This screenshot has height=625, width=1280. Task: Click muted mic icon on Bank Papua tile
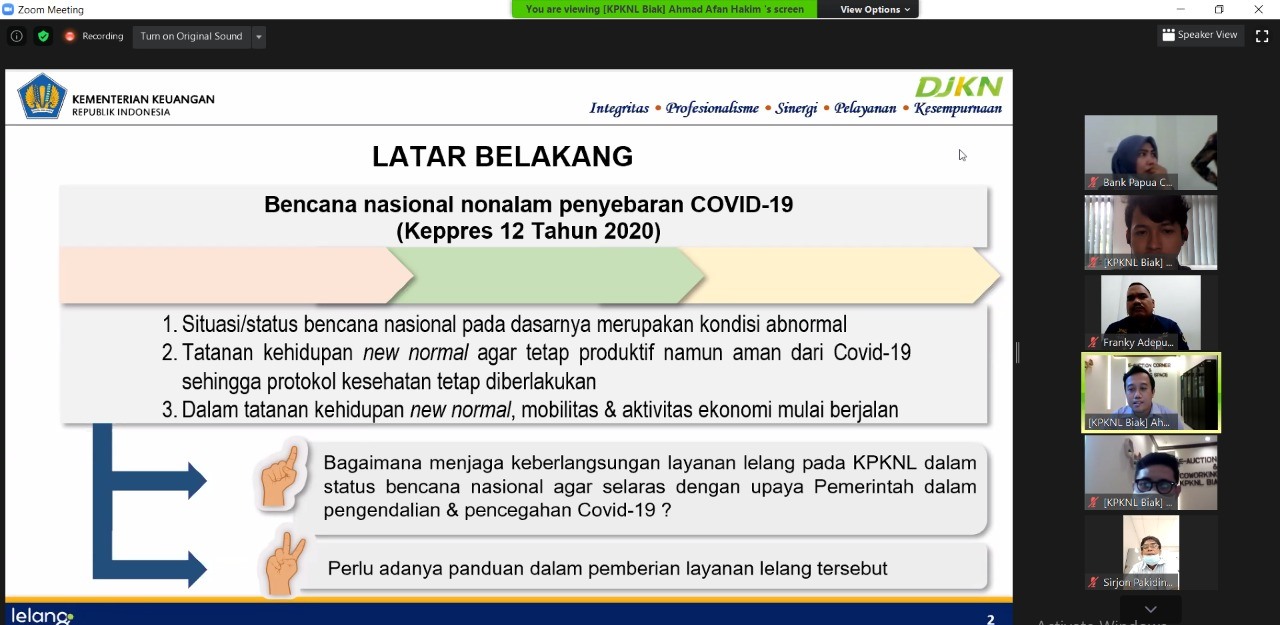point(1093,183)
